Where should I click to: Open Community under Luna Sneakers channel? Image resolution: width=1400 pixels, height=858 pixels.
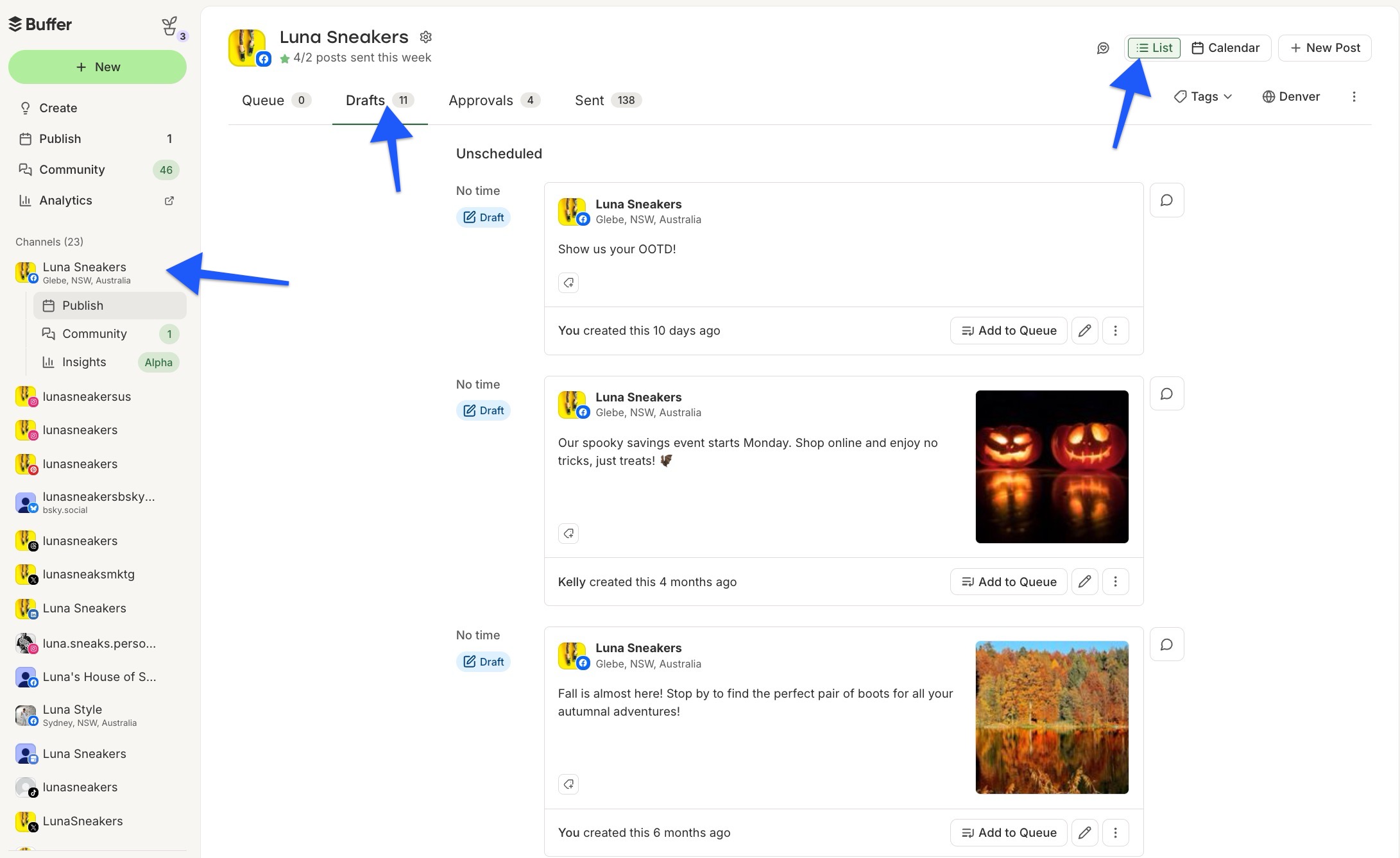pos(110,334)
